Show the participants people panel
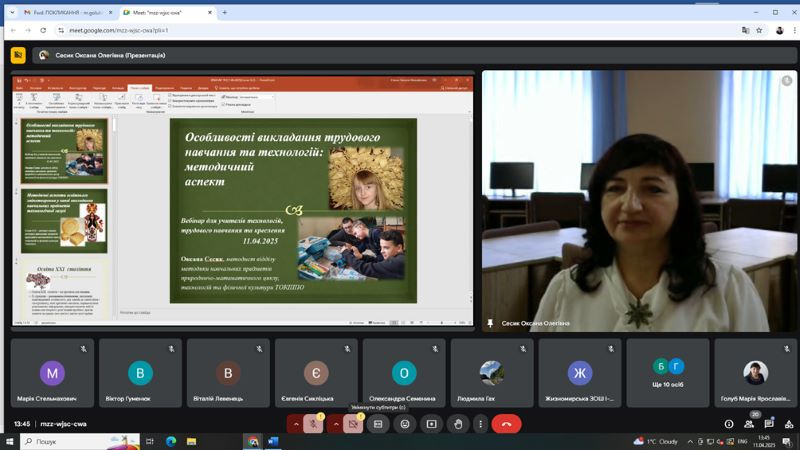 point(748,424)
